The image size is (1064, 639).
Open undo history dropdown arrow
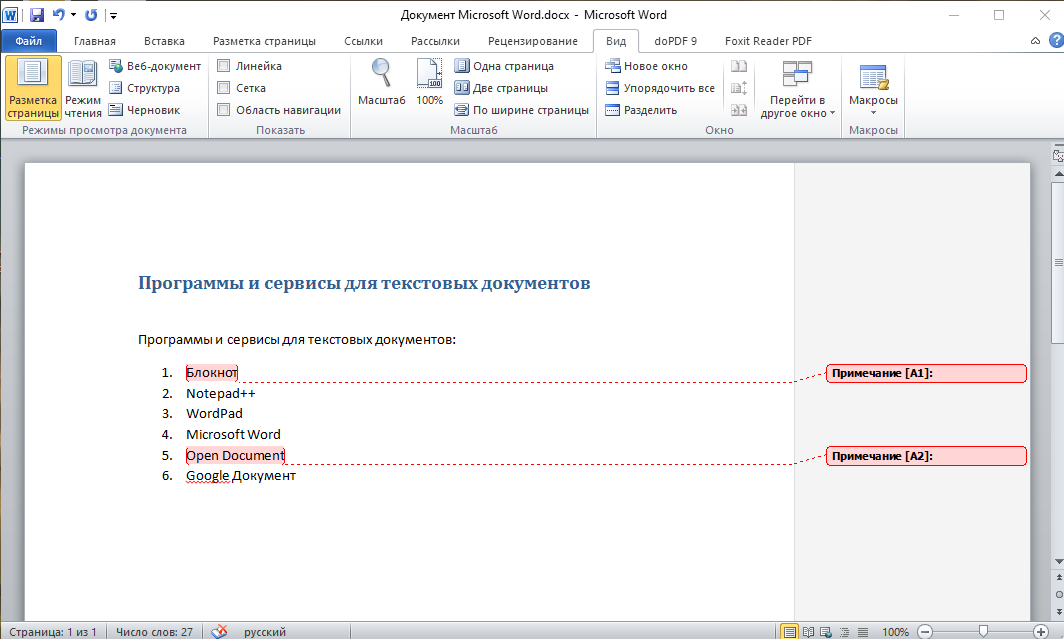(x=73, y=15)
